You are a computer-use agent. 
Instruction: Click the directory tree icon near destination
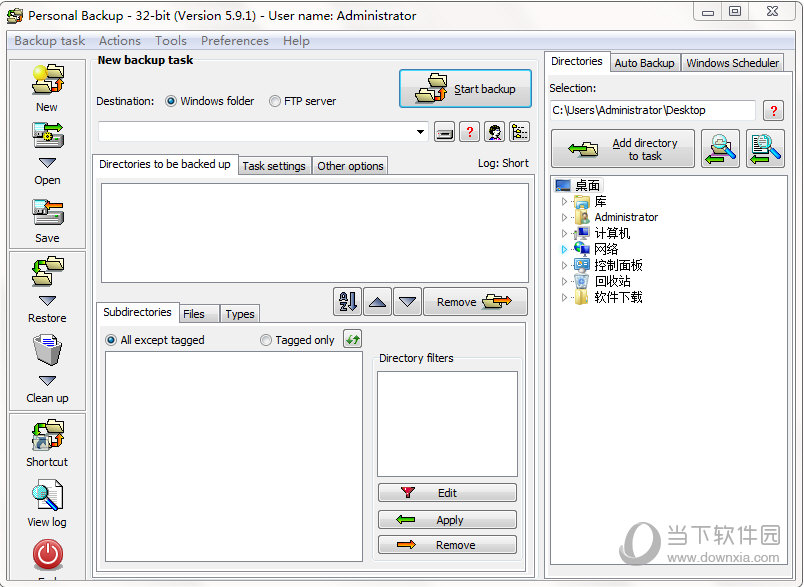[x=519, y=132]
